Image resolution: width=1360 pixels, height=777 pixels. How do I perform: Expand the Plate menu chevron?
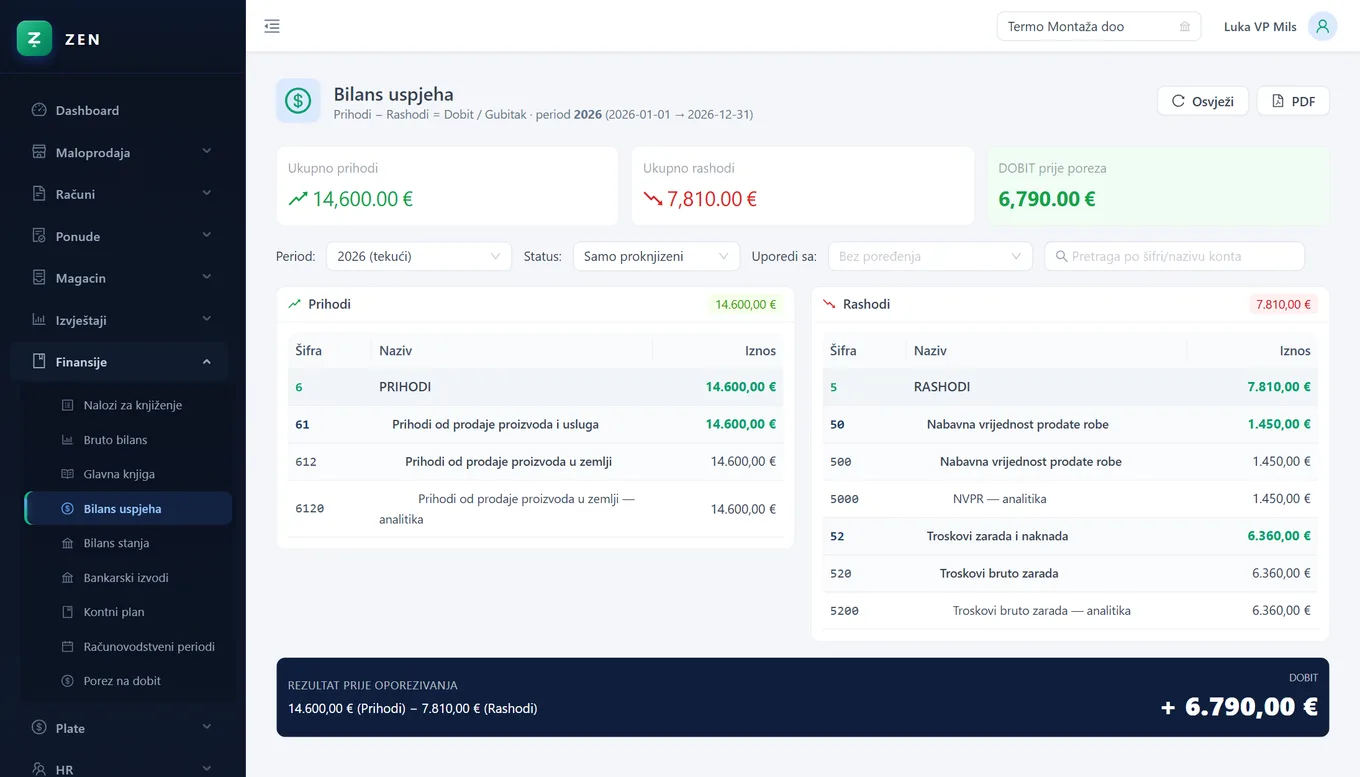pyautogui.click(x=207, y=727)
